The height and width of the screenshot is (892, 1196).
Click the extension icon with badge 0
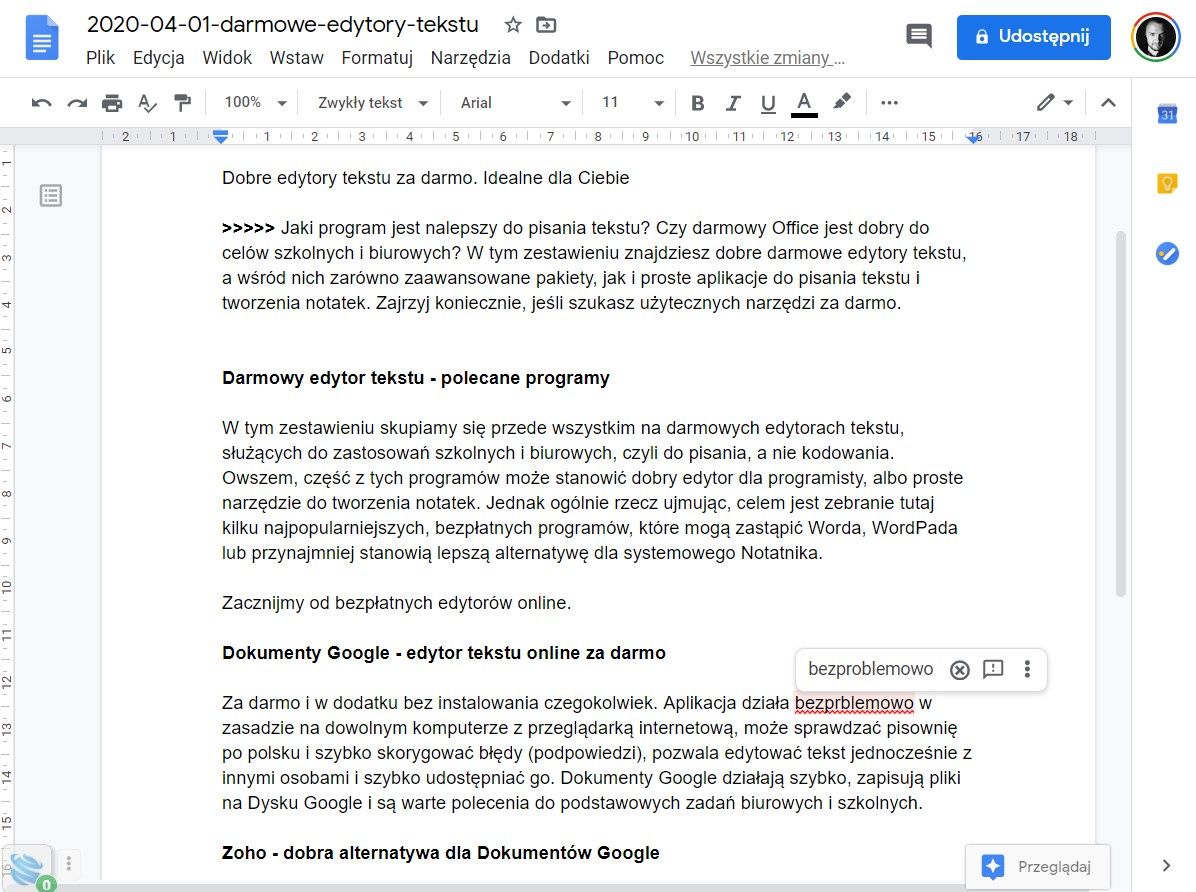point(29,869)
